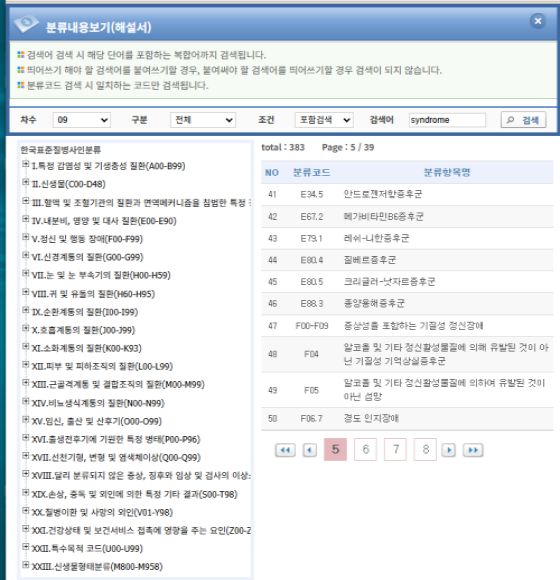
Task: Open row F06.7 경도 인지장애
Action: [407, 419]
